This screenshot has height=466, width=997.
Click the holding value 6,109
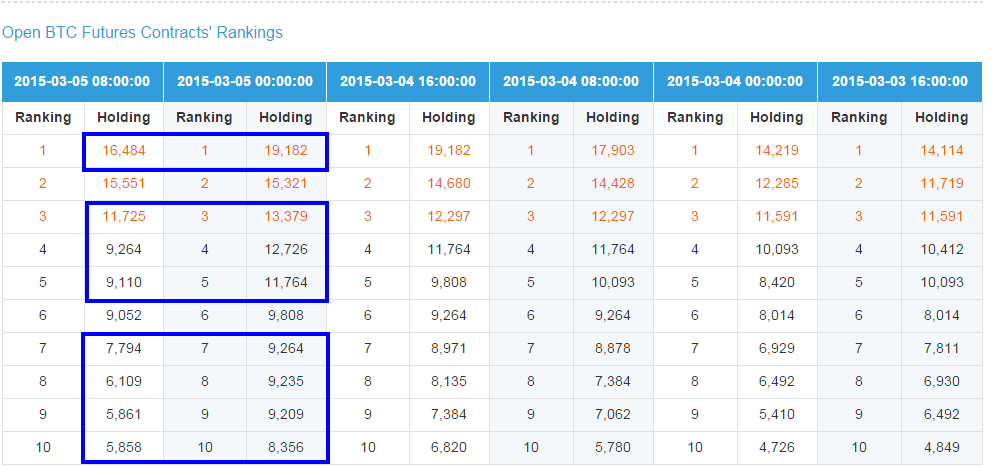[x=123, y=381]
